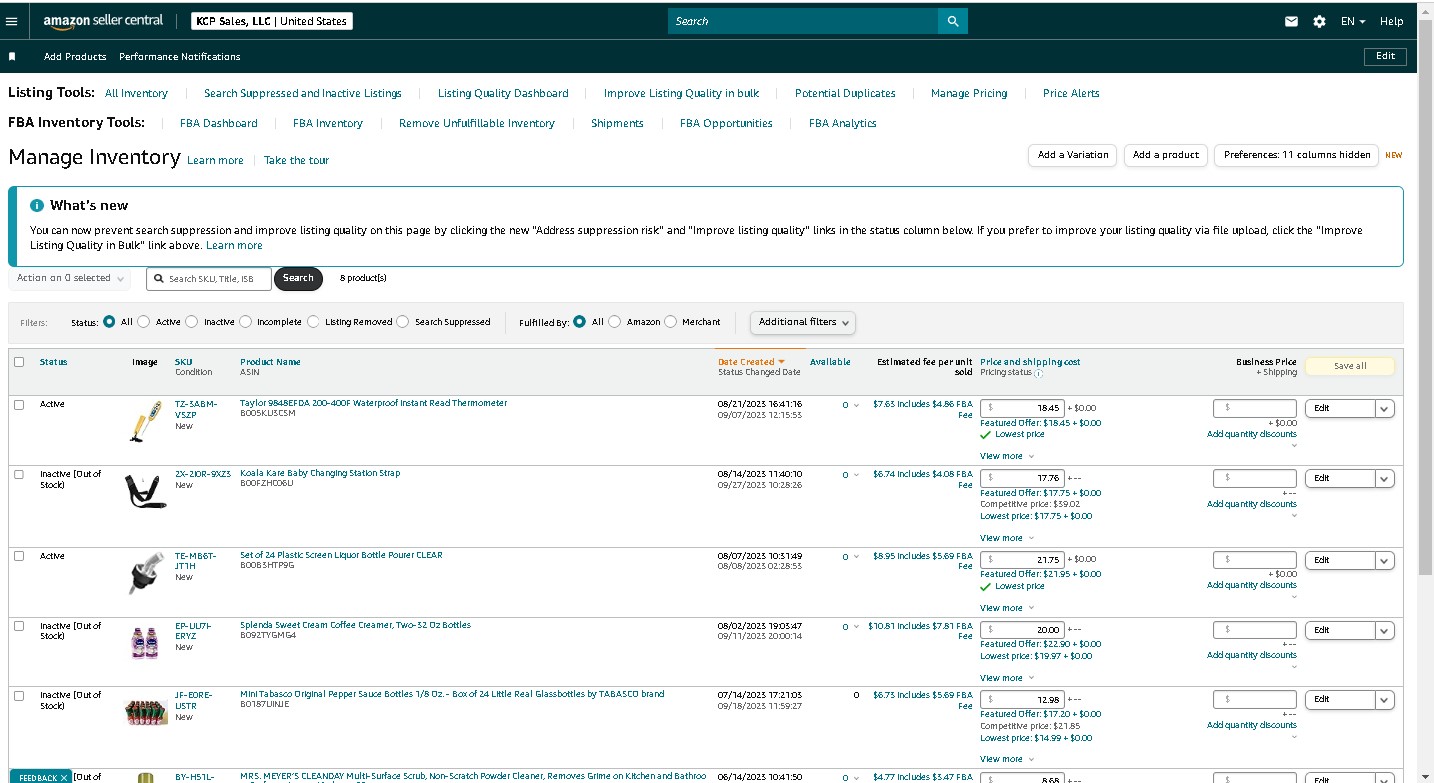The image size is (1434, 783).
Task: Click the Save all button
Action: tap(1350, 366)
